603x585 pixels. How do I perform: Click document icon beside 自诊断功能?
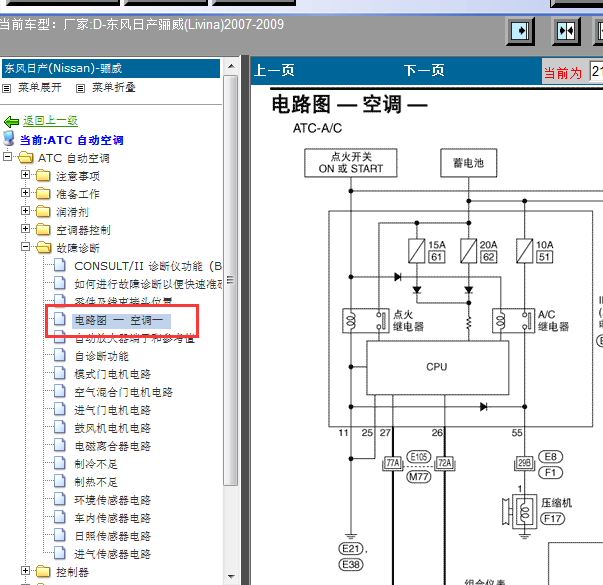(60, 355)
